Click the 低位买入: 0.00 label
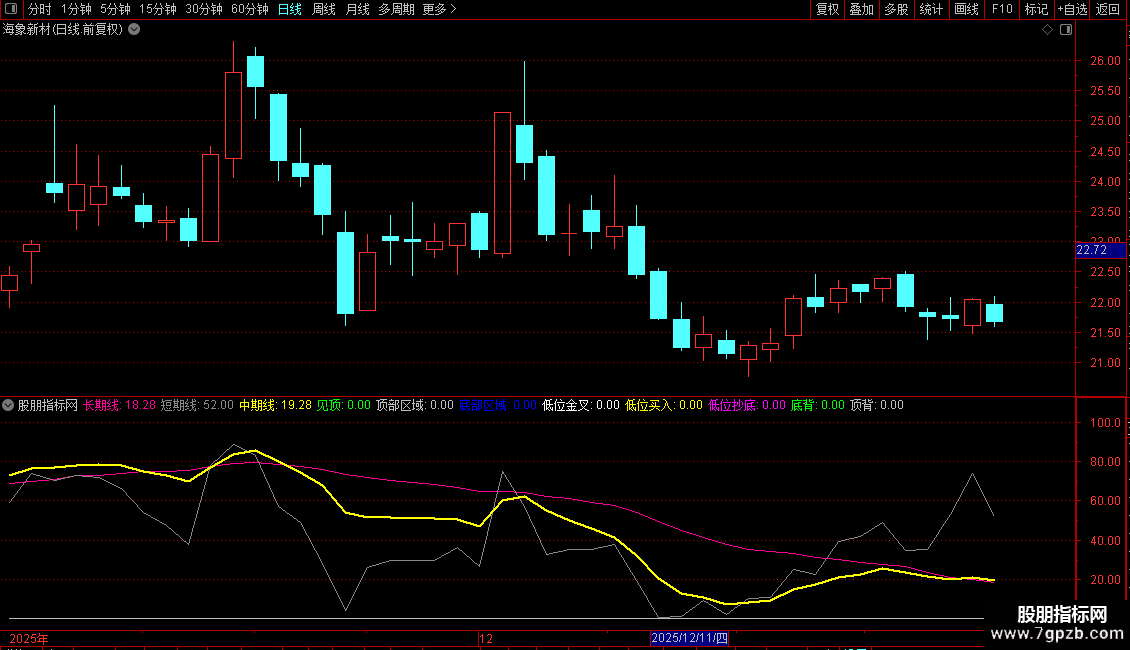 [663, 405]
